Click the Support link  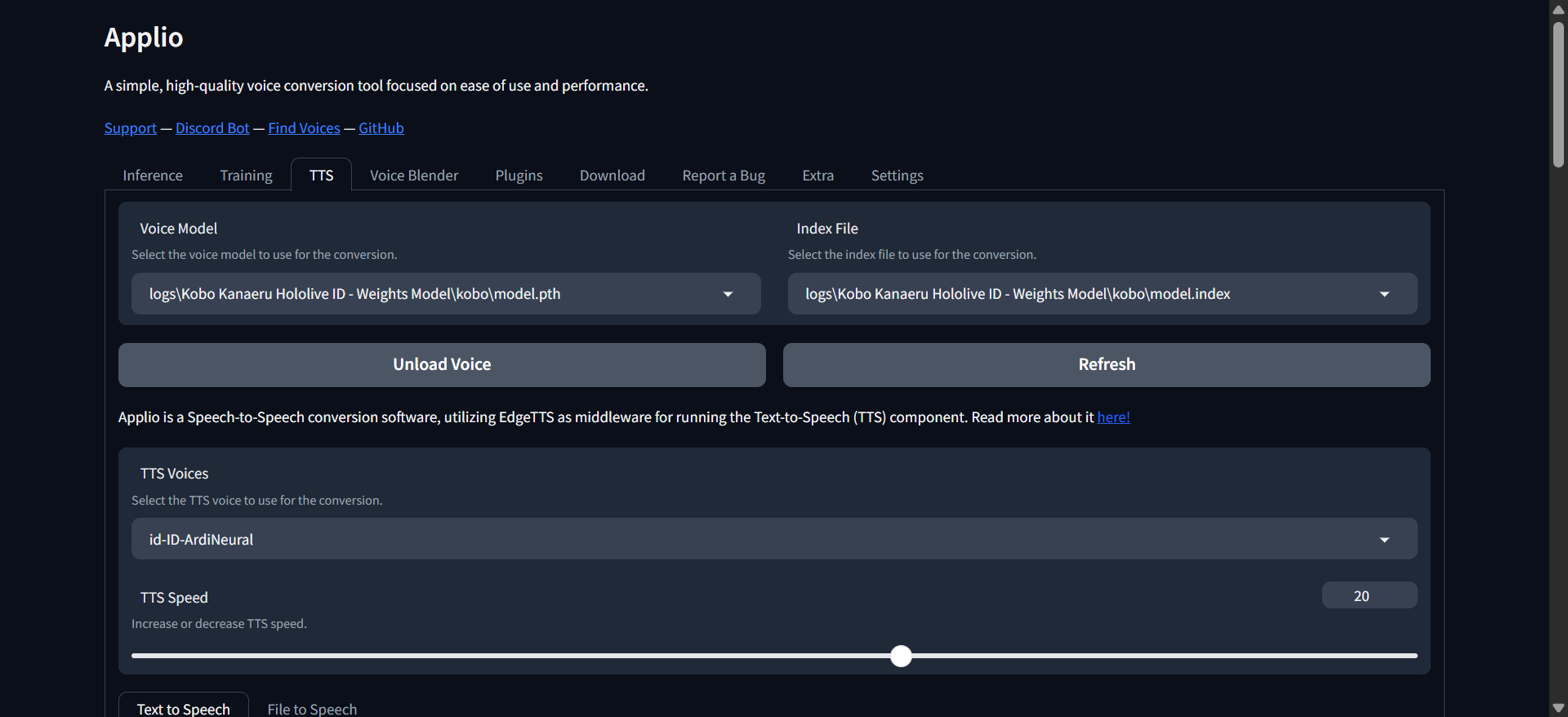131,128
